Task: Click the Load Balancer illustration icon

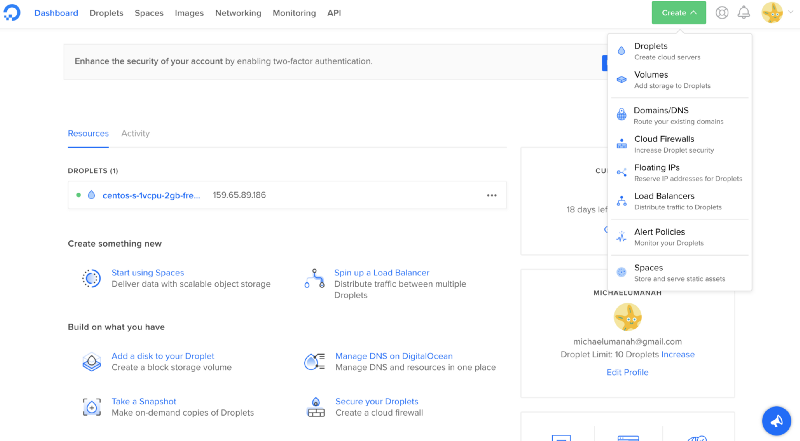Action: pyautogui.click(x=315, y=279)
